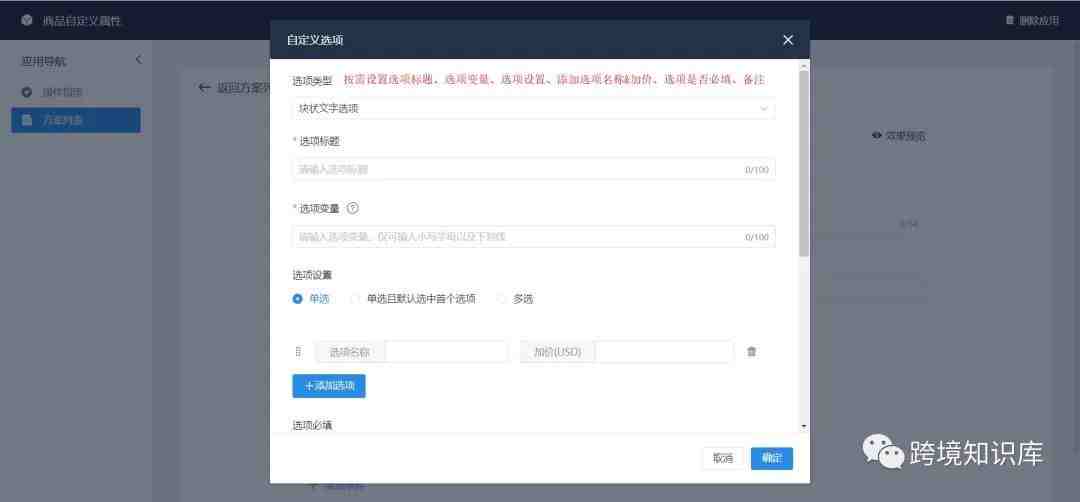Click the help icon beside 选项变量

(x=353, y=208)
